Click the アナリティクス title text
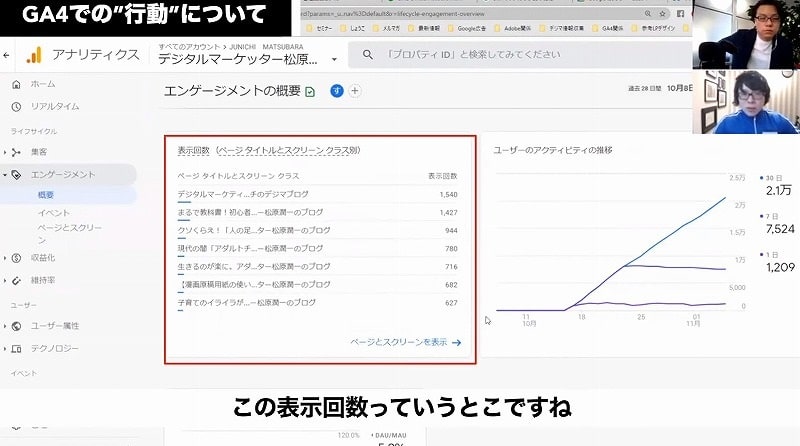800x446 pixels. coord(96,55)
